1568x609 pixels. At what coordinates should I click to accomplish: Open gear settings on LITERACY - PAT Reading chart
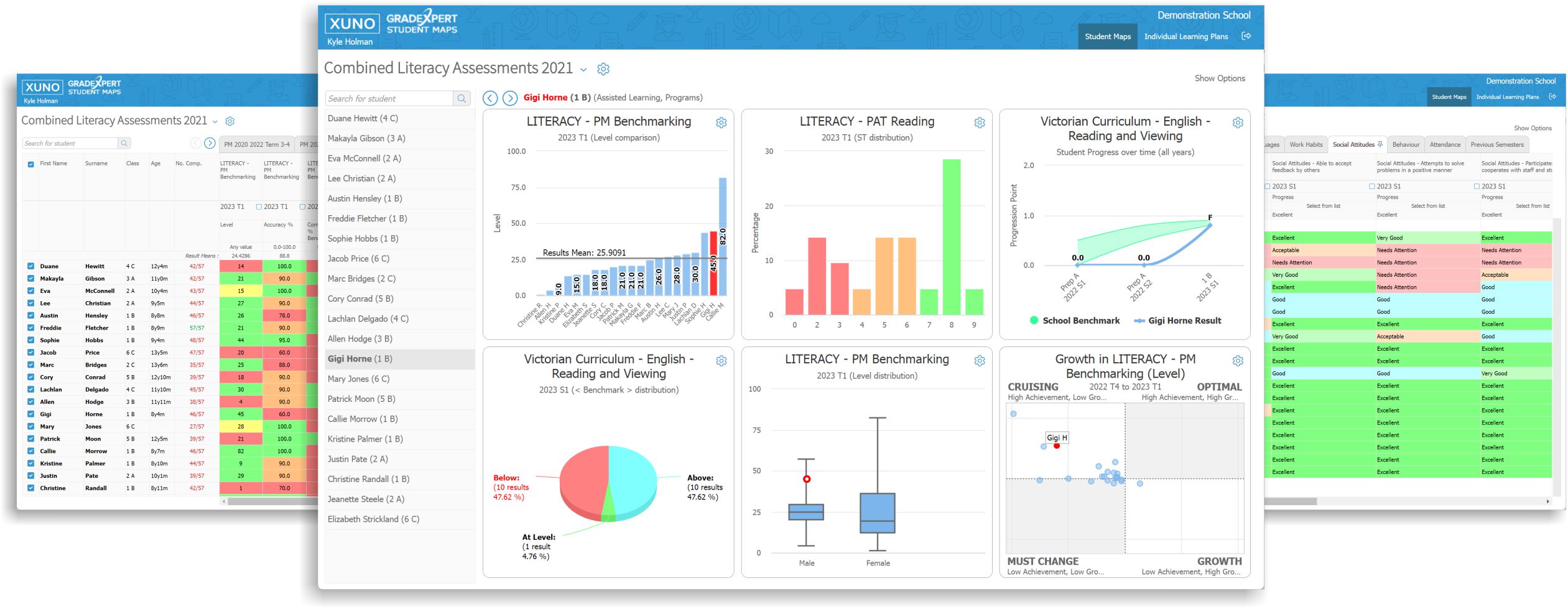tap(980, 123)
